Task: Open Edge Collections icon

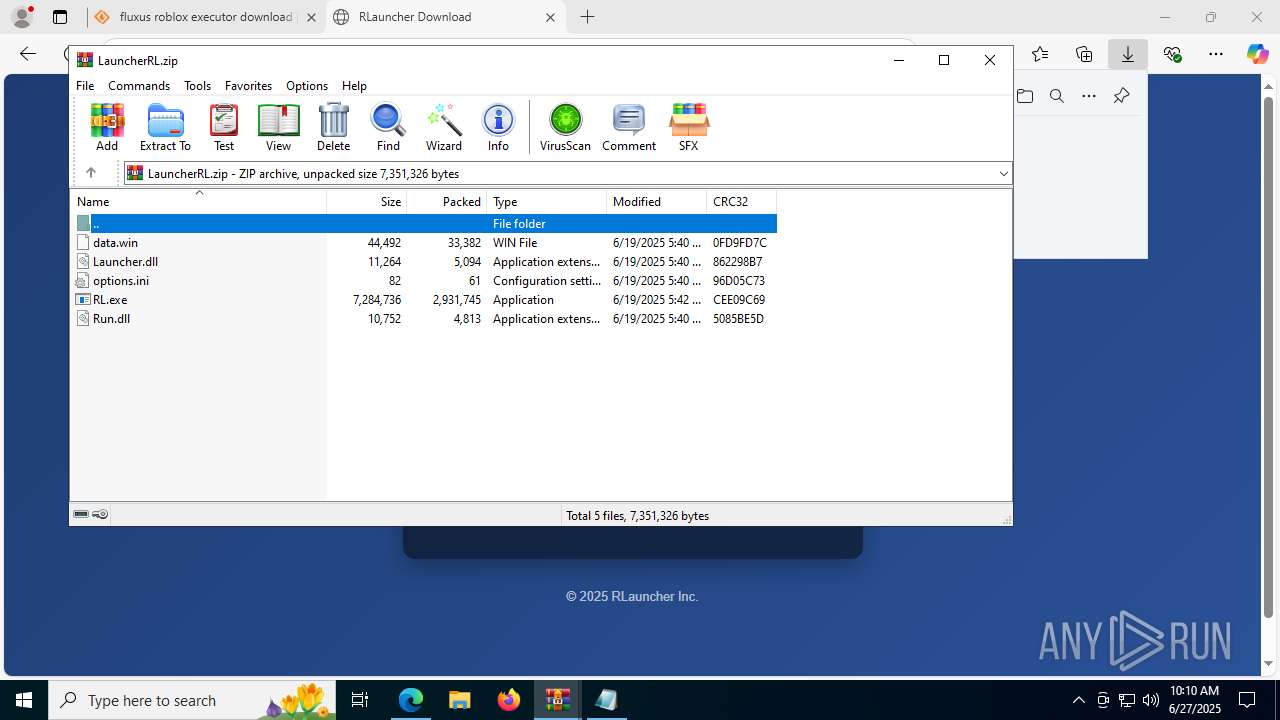Action: click(1084, 54)
